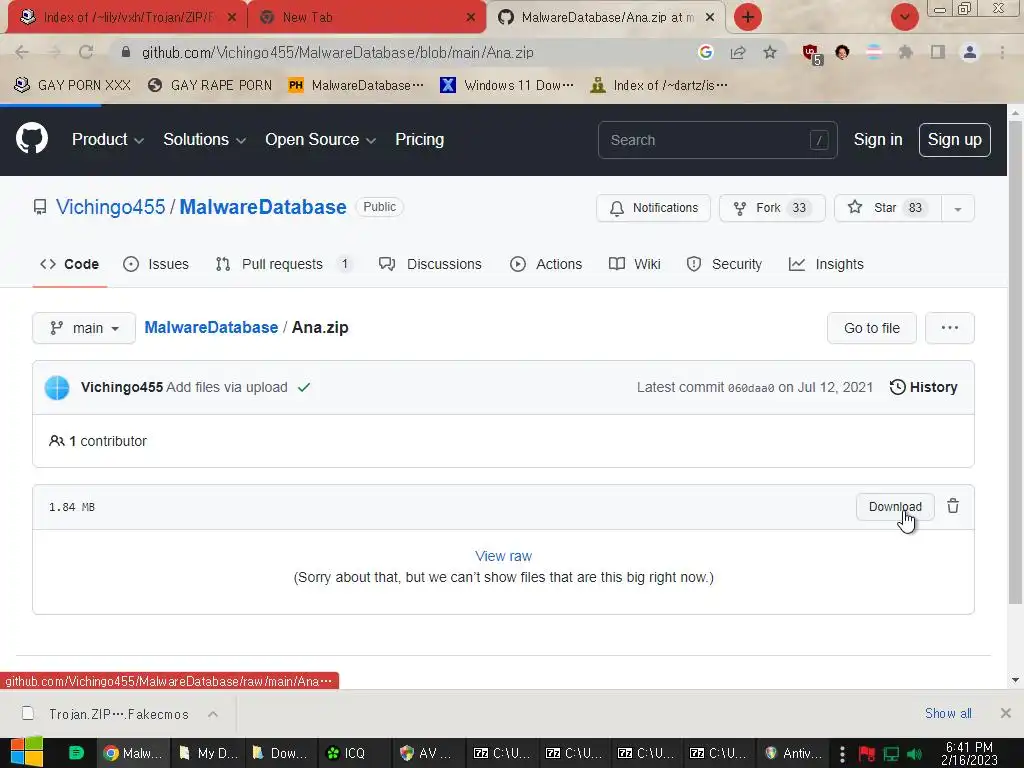This screenshot has height=768, width=1024.
Task: Click the View raw link
Action: pos(504,556)
